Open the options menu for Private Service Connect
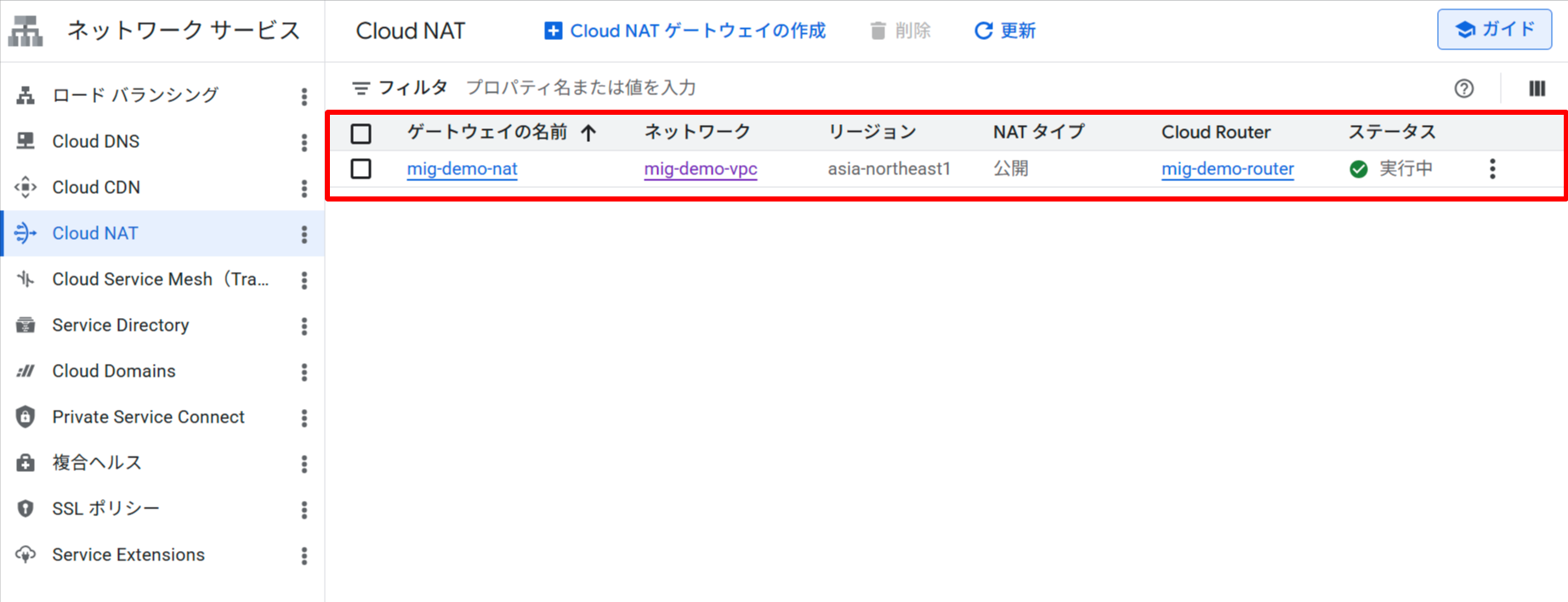Viewport: 1568px width, 602px height. tap(304, 417)
